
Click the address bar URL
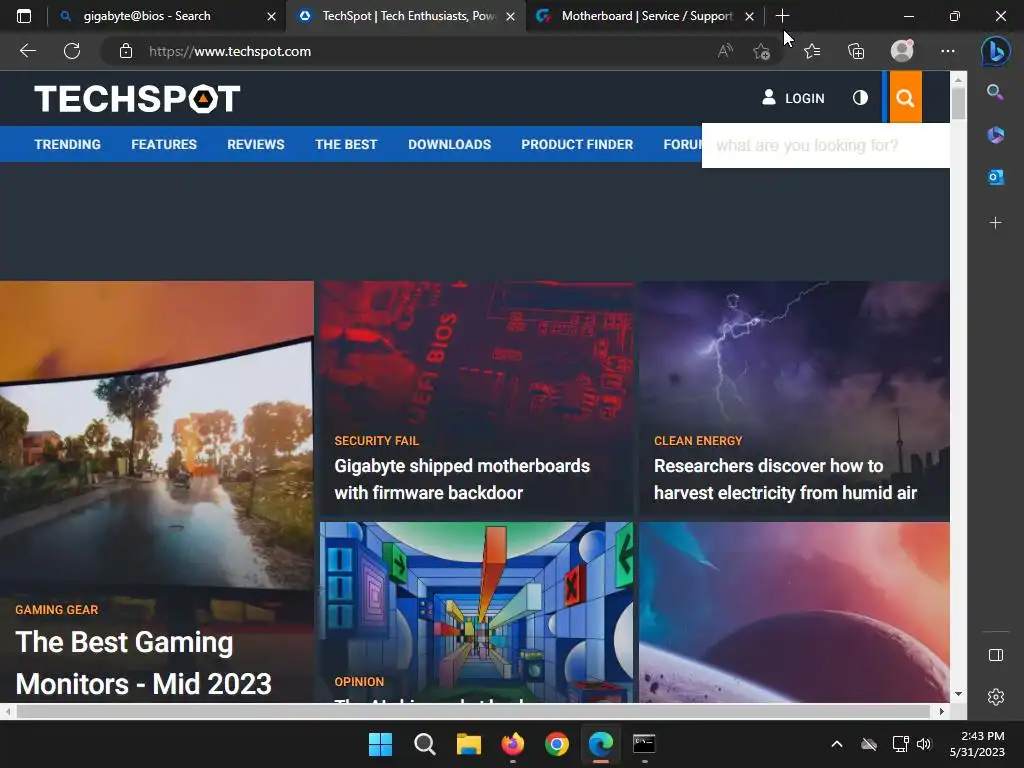click(x=229, y=51)
